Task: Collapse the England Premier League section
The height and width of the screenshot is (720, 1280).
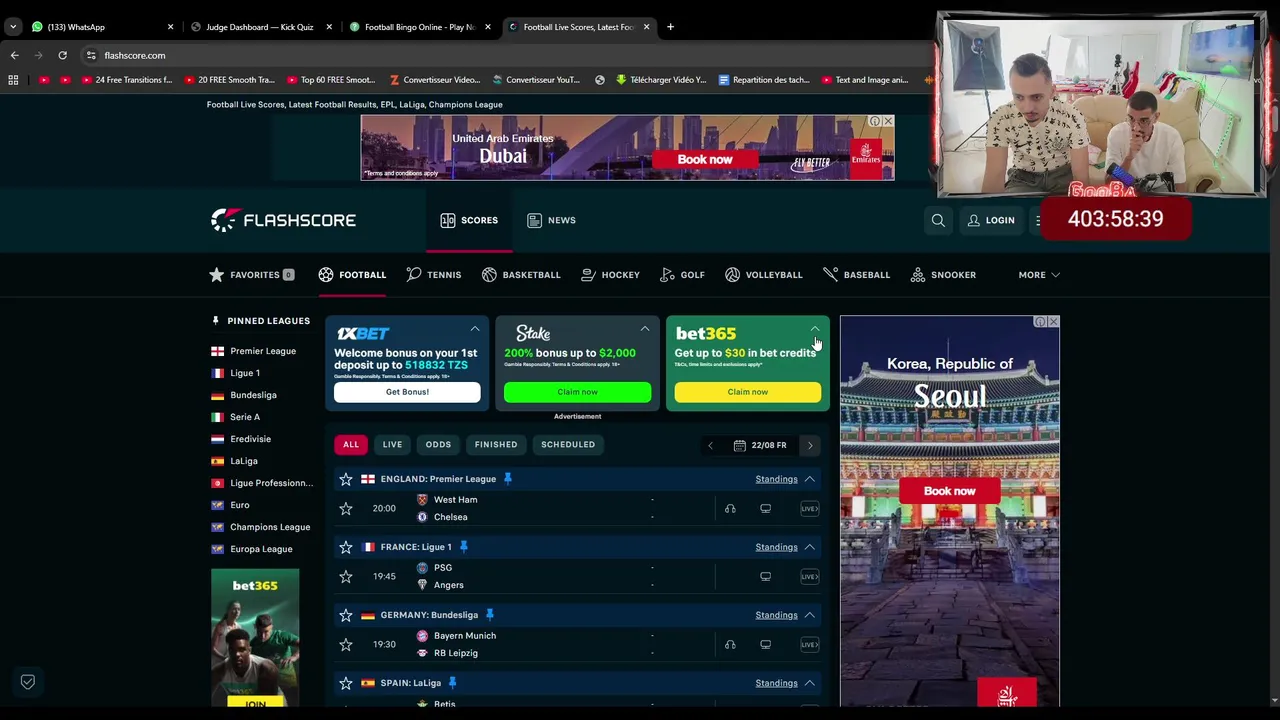Action: click(x=810, y=479)
